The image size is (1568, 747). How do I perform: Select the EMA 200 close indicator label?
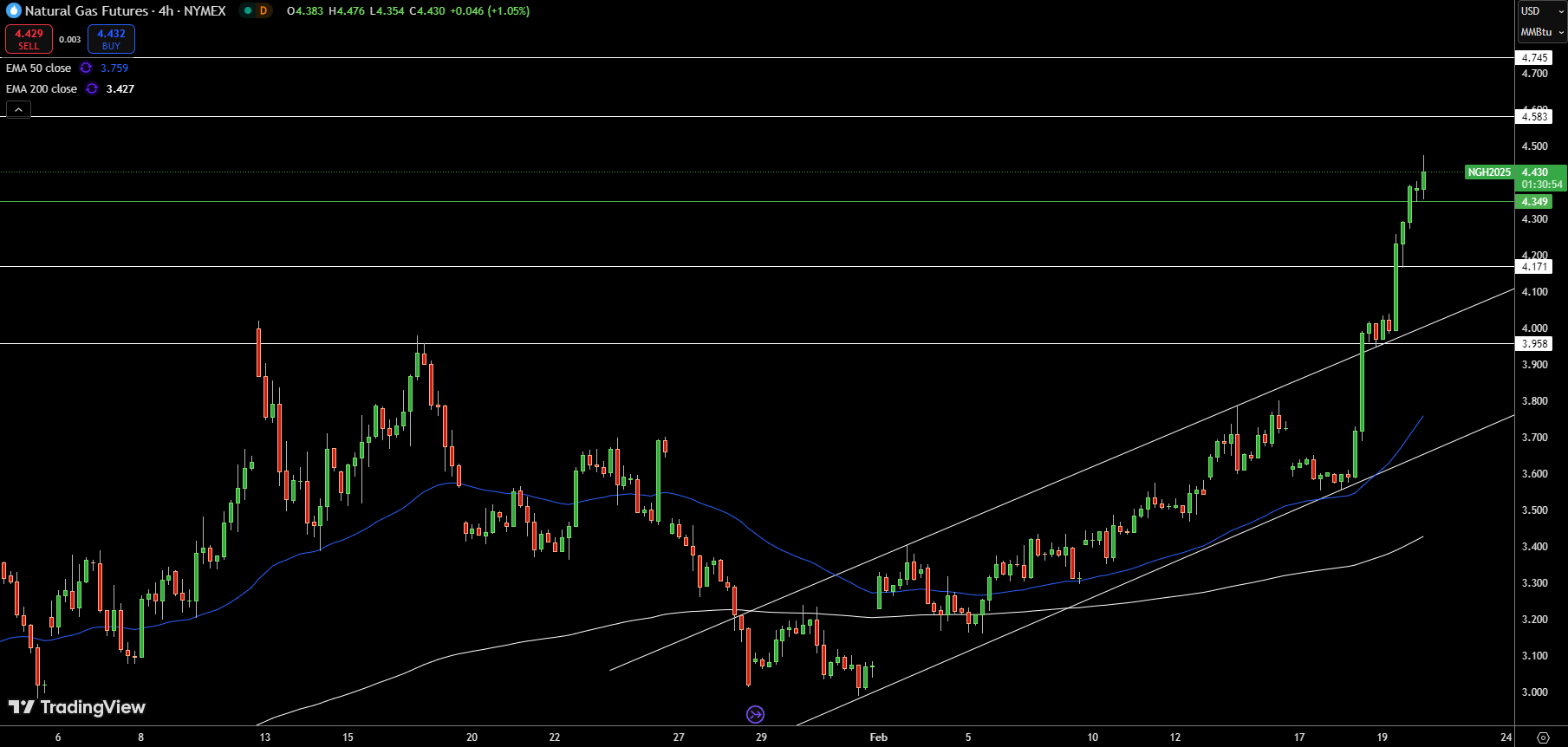coord(42,88)
